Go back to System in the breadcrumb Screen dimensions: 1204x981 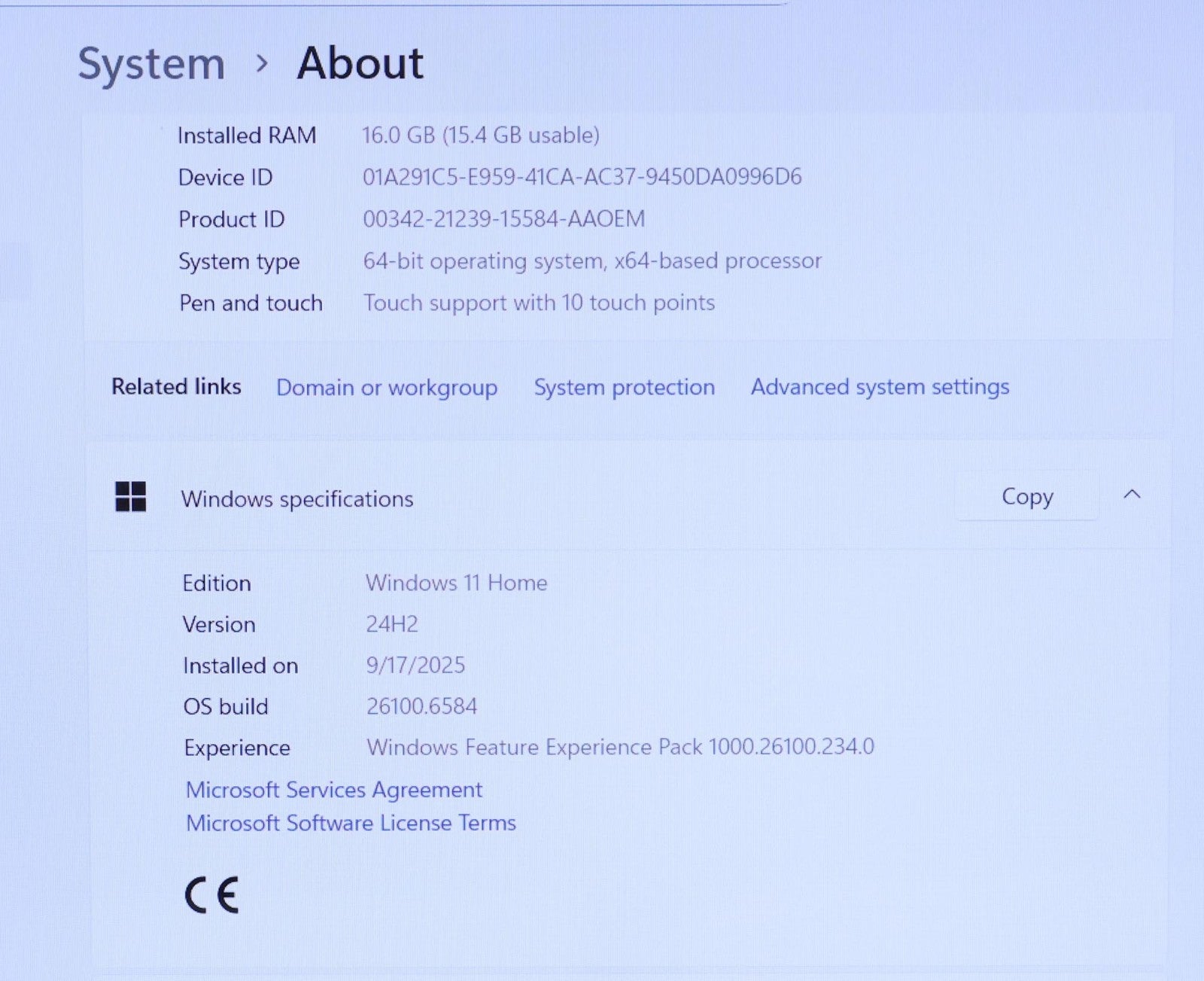(152, 64)
